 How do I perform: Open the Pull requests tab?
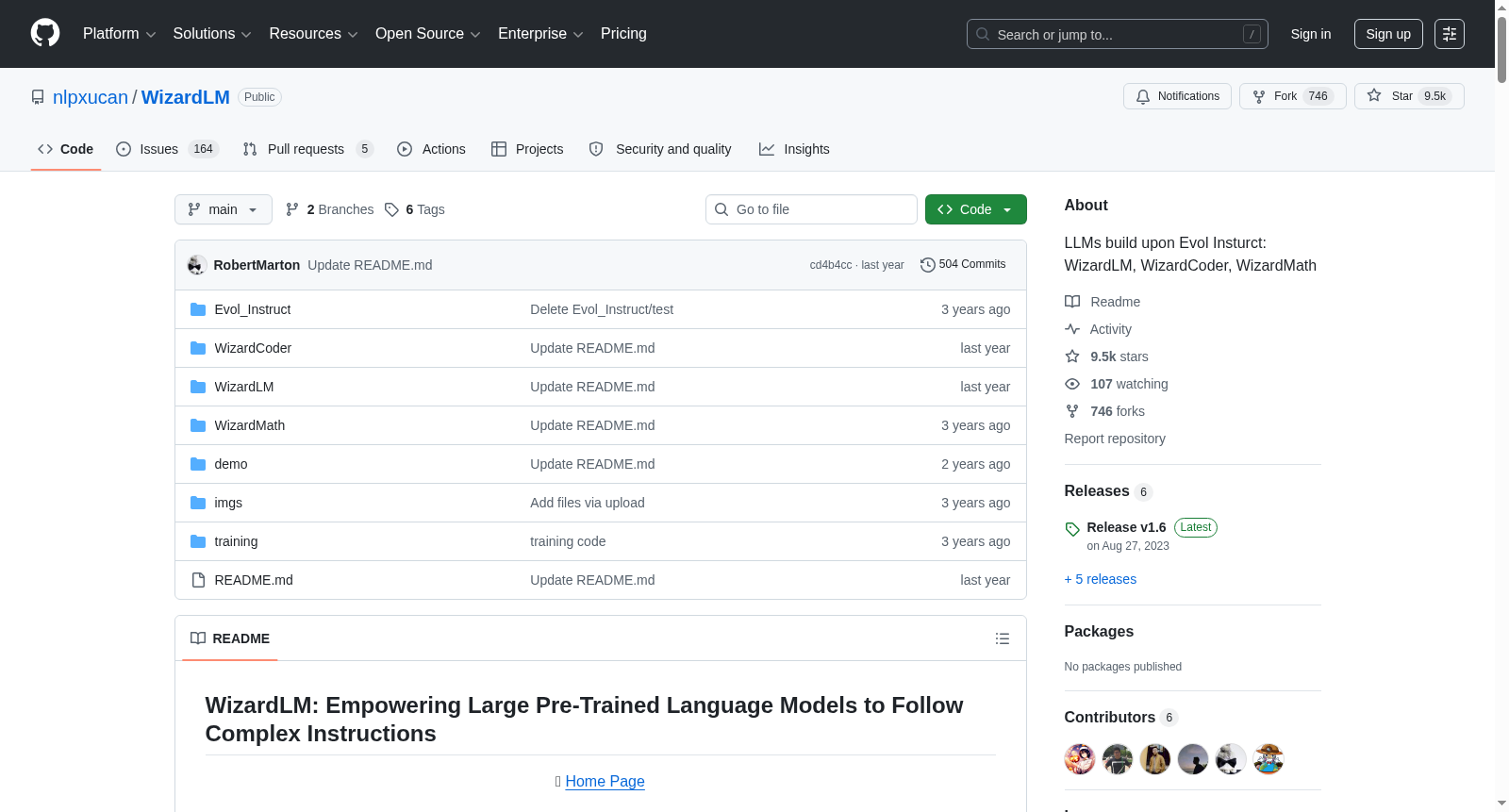point(307,149)
